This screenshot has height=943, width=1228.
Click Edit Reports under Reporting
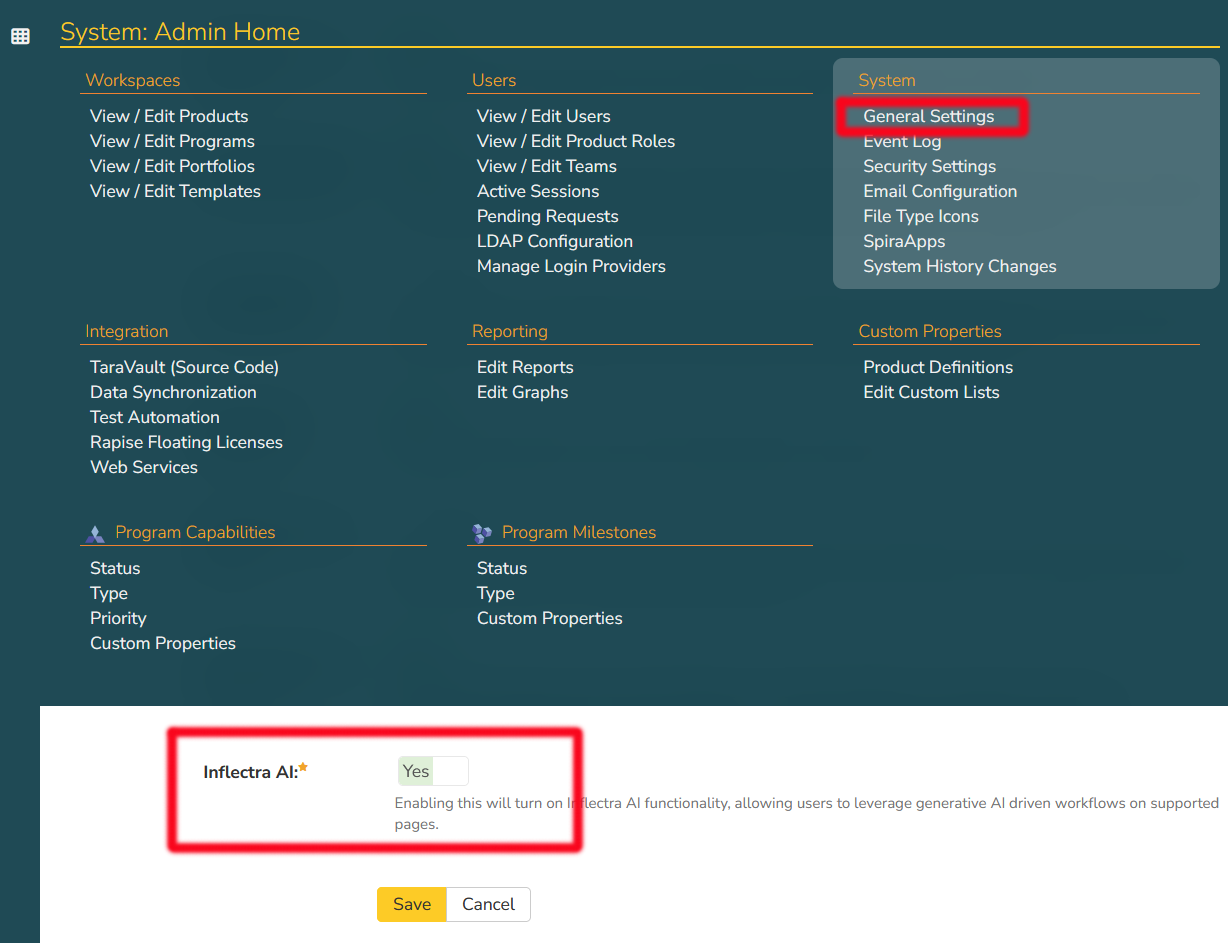pos(525,367)
